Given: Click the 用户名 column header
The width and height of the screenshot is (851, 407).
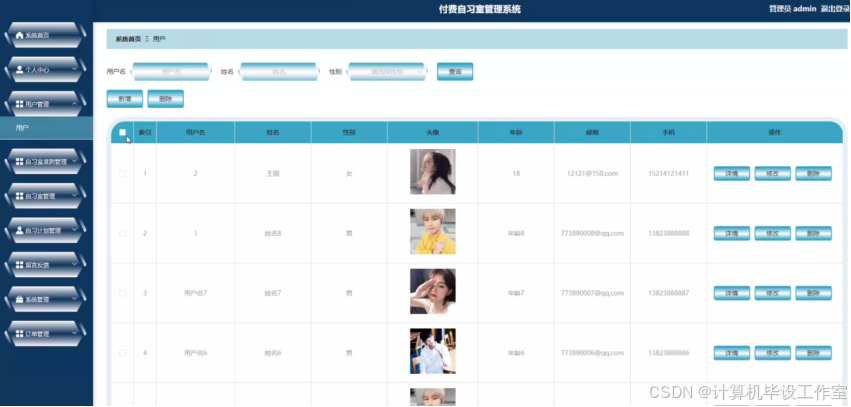Looking at the screenshot, I should [x=195, y=132].
